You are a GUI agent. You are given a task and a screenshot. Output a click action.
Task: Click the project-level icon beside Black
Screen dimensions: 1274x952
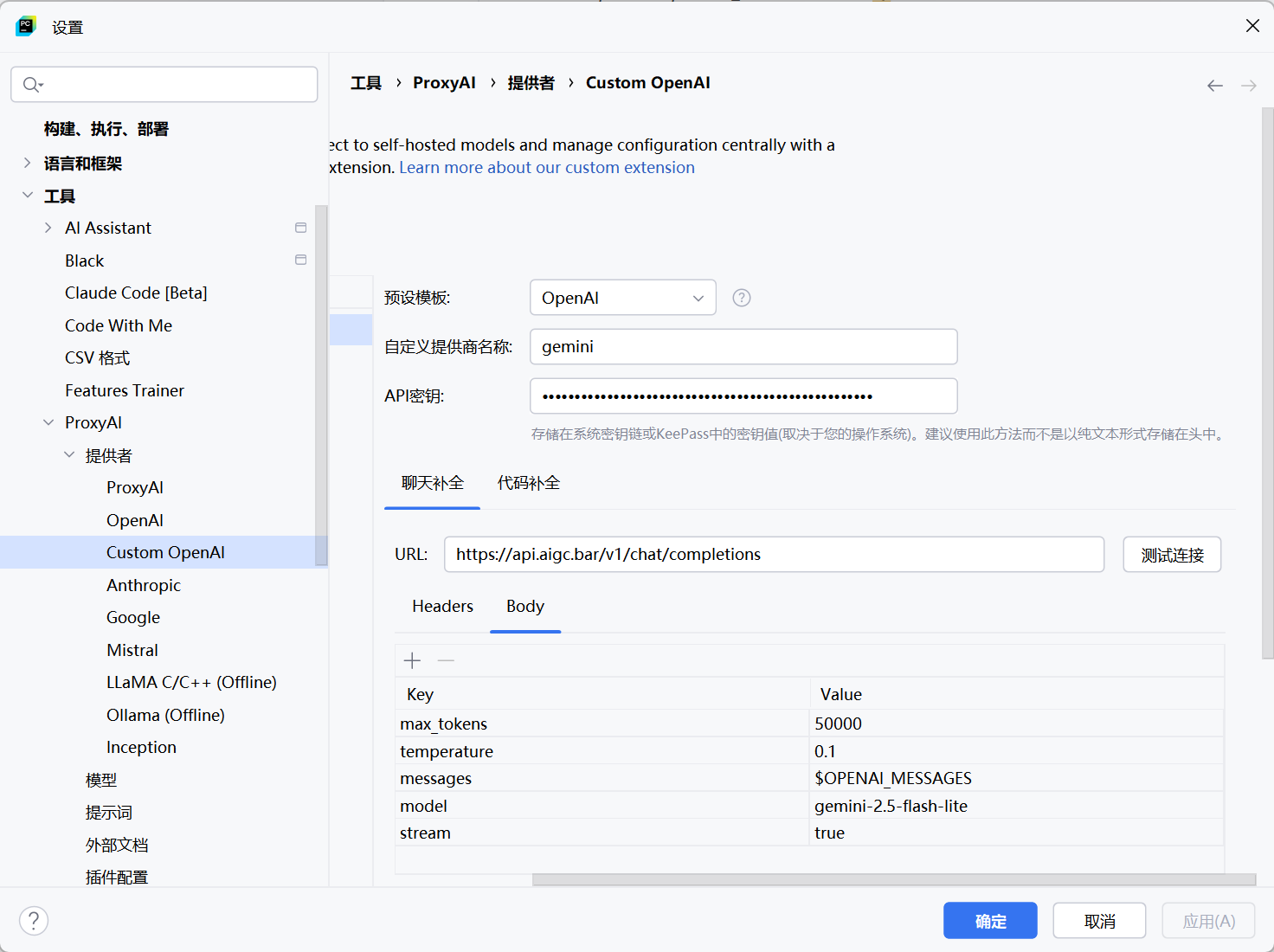coord(300,260)
